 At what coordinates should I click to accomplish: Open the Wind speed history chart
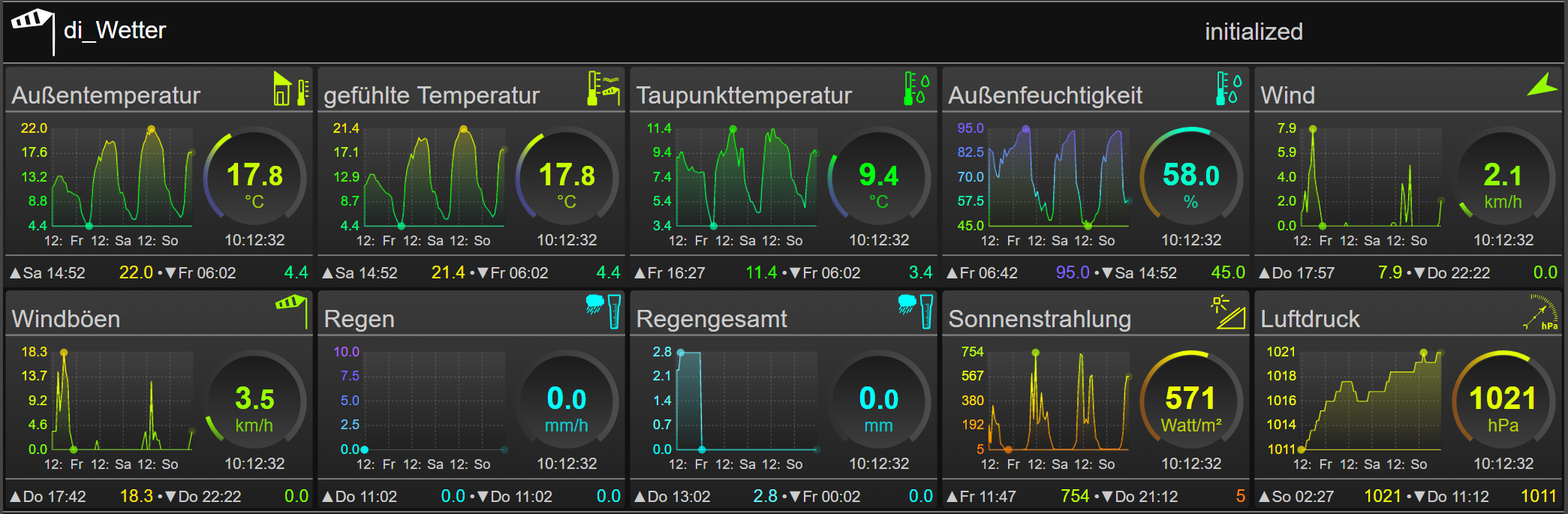(x=1356, y=185)
